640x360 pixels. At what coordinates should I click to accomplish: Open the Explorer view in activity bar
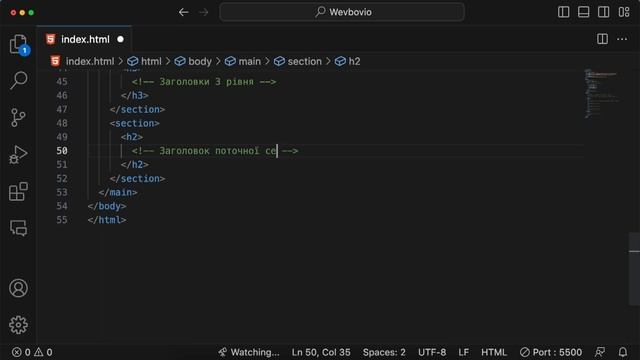(x=18, y=44)
